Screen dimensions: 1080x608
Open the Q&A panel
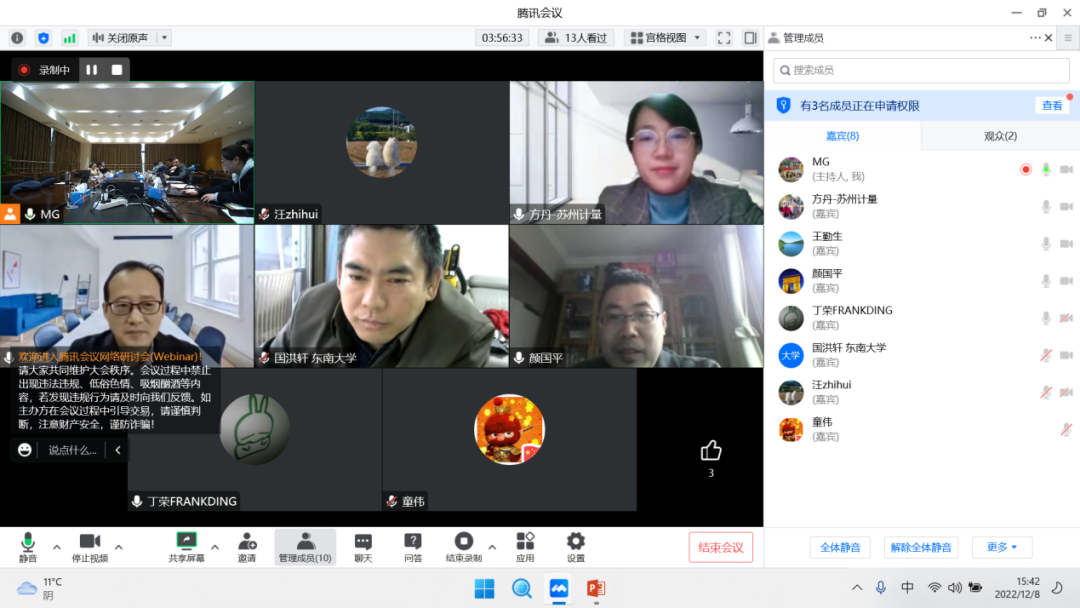point(414,547)
